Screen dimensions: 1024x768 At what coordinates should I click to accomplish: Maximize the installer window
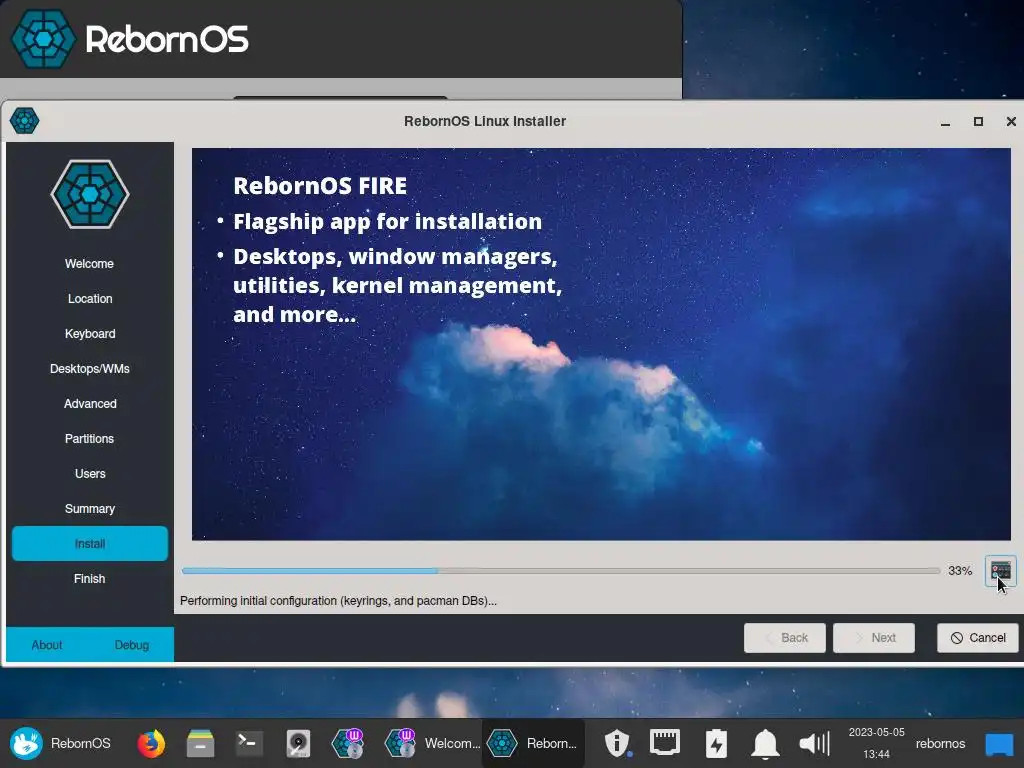click(978, 121)
